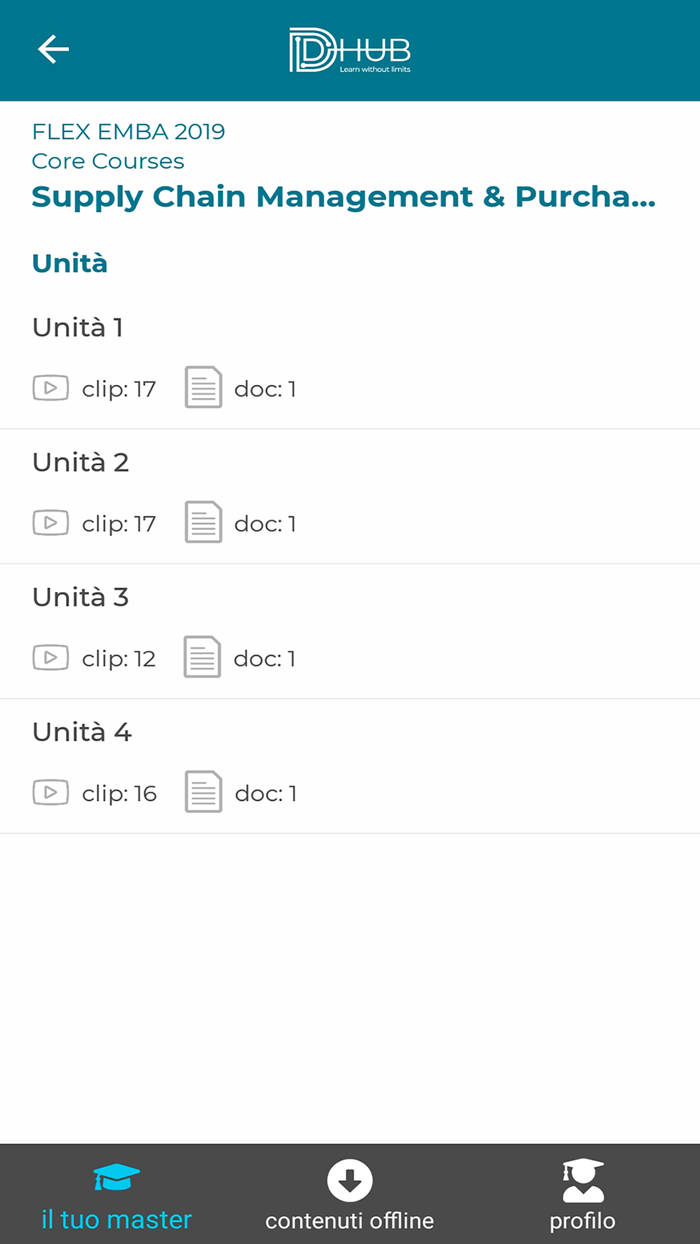This screenshot has width=700, height=1244.
Task: Open Unità 3 from the units list
Action: point(77,597)
